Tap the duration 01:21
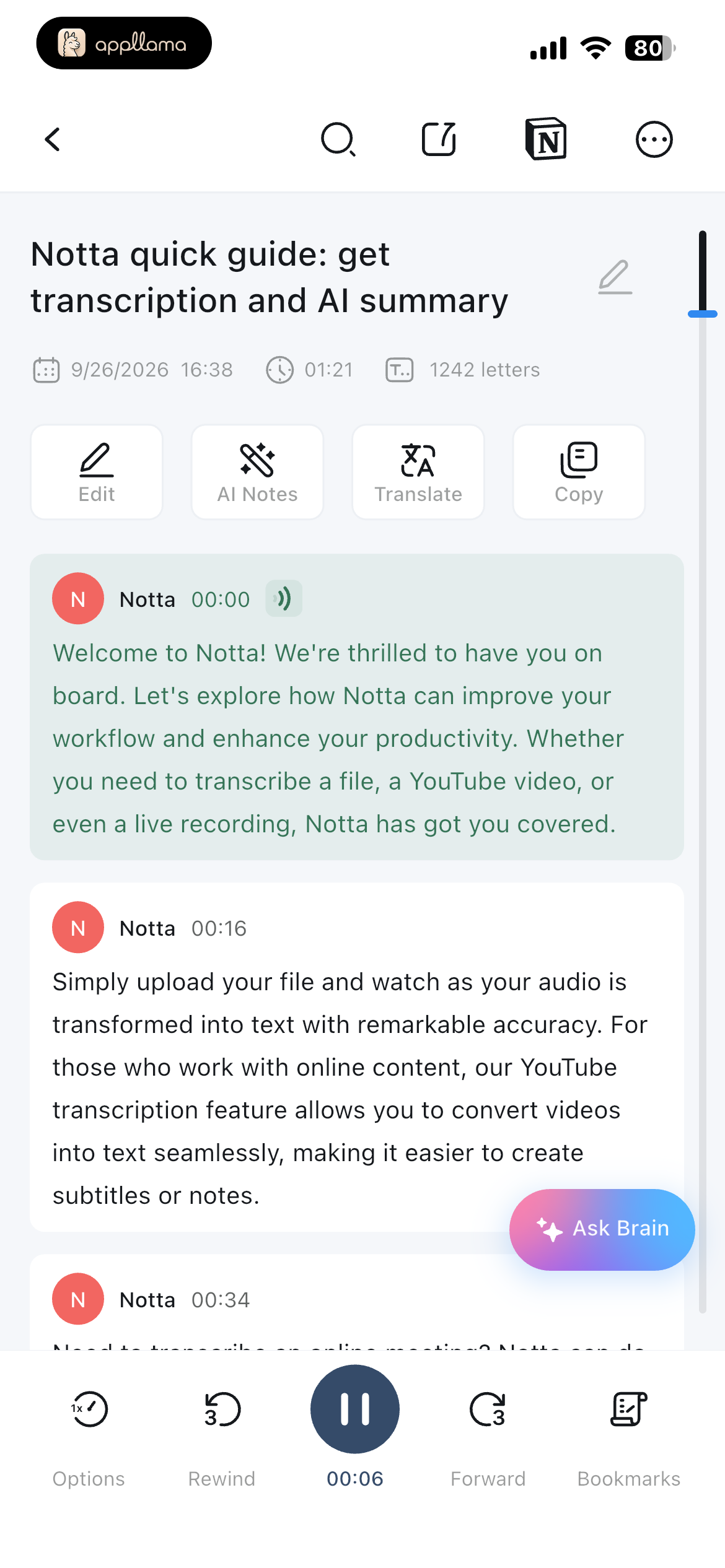725x1568 pixels. 329,370
